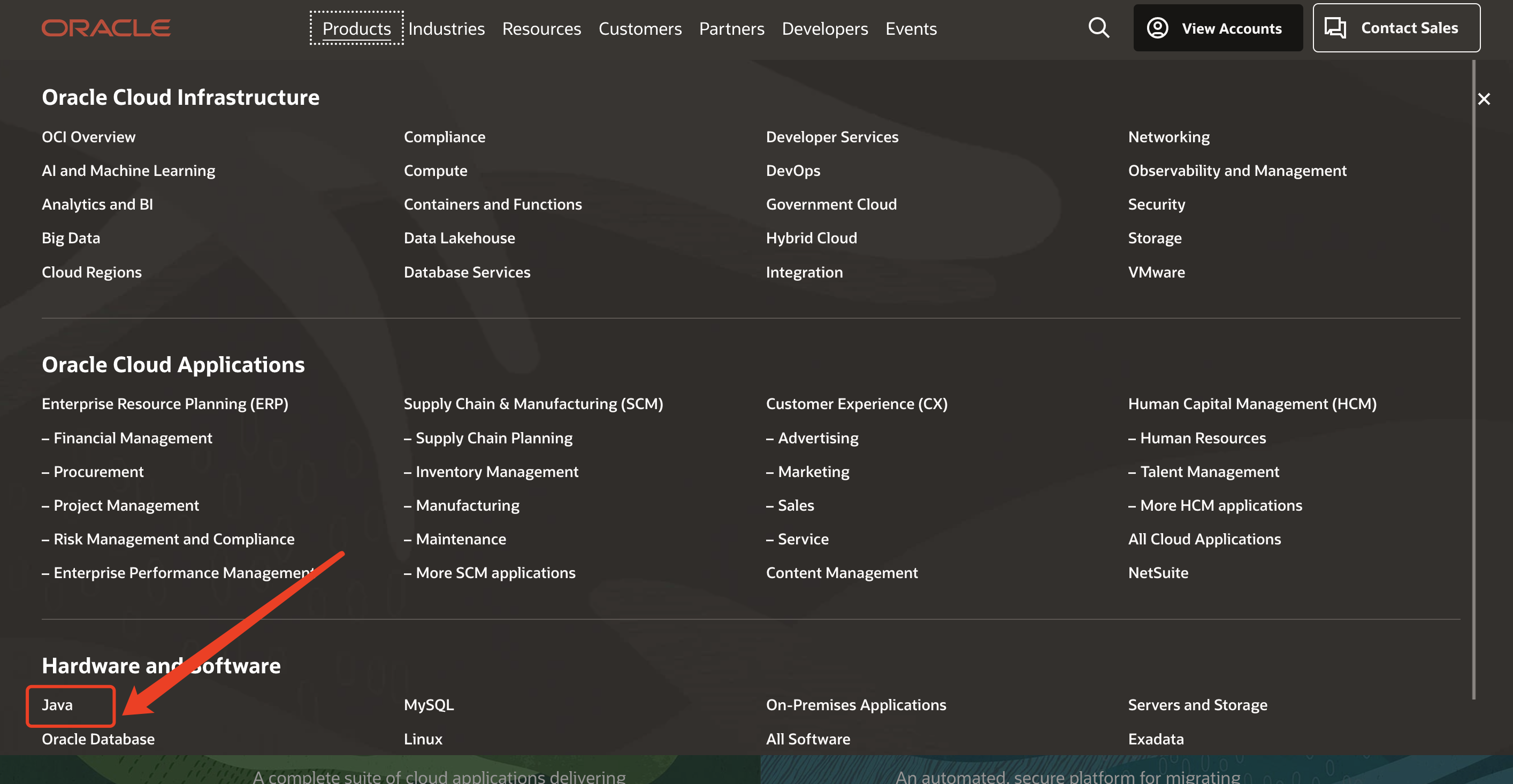
Task: Open All Cloud Applications
Action: (x=1205, y=539)
